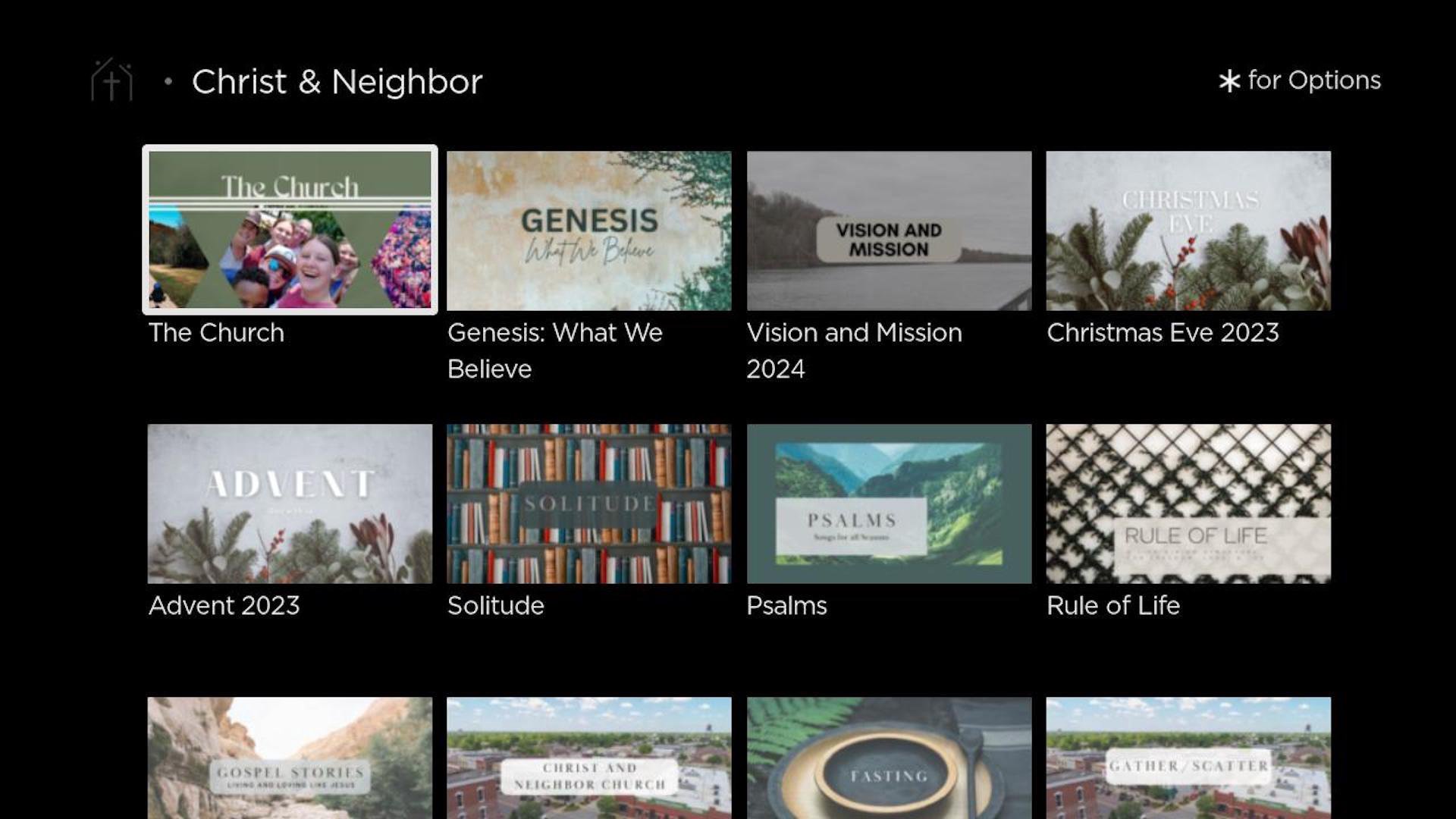Open Genesis What We Believe thumbnail
This screenshot has height=819, width=1456.
click(589, 231)
